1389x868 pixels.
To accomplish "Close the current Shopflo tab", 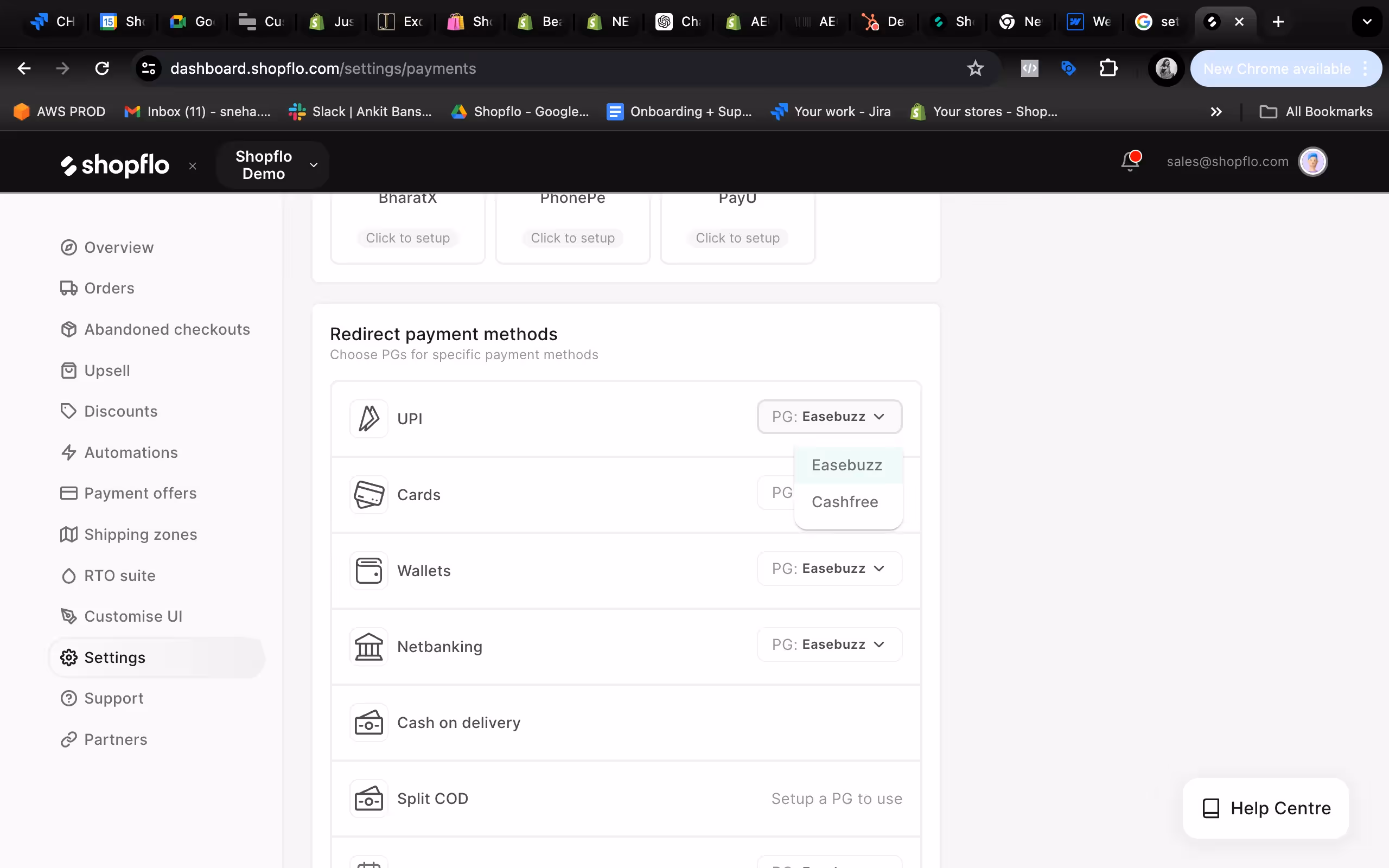I will pyautogui.click(x=1239, y=22).
